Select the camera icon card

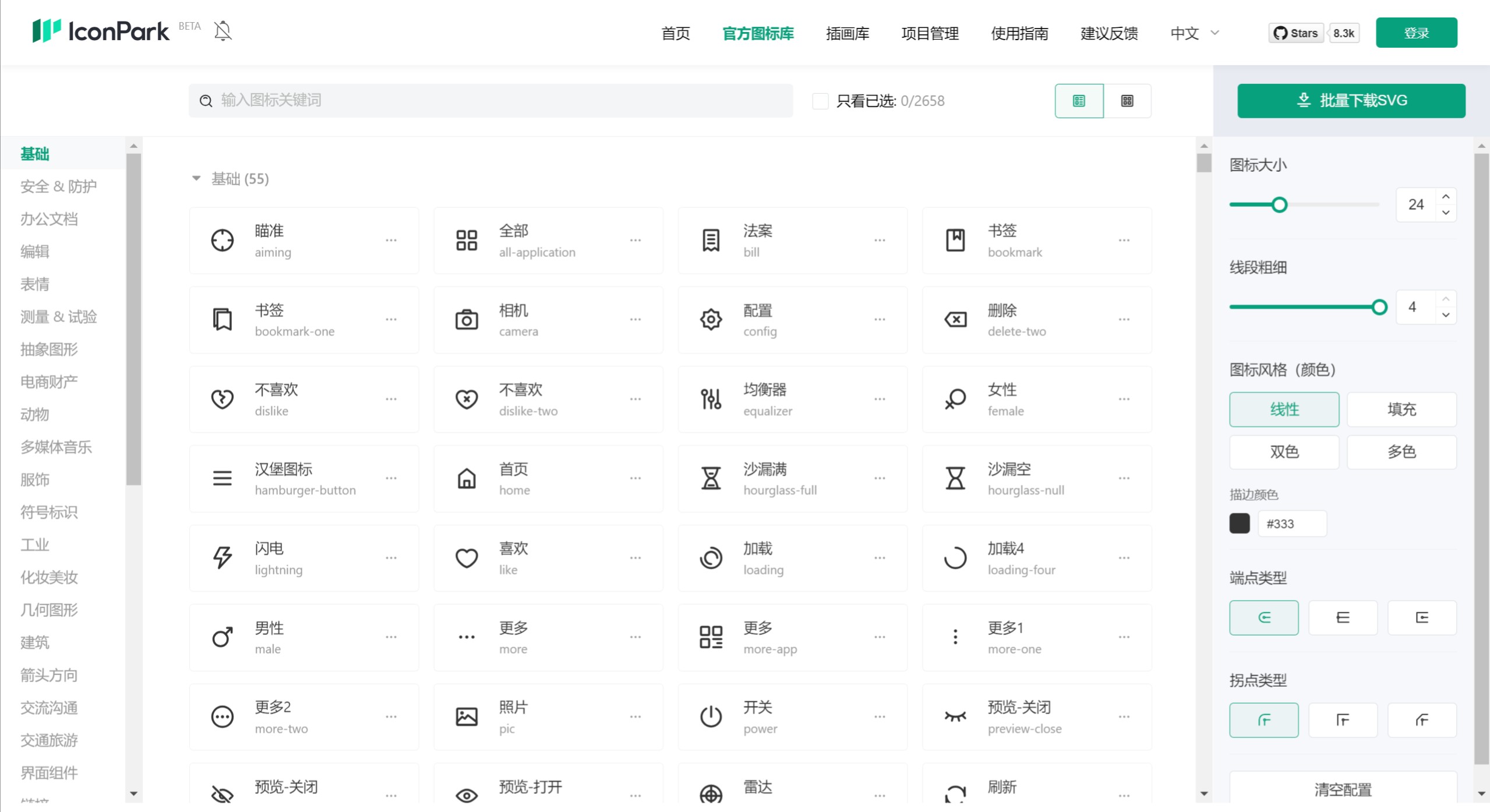pos(548,319)
